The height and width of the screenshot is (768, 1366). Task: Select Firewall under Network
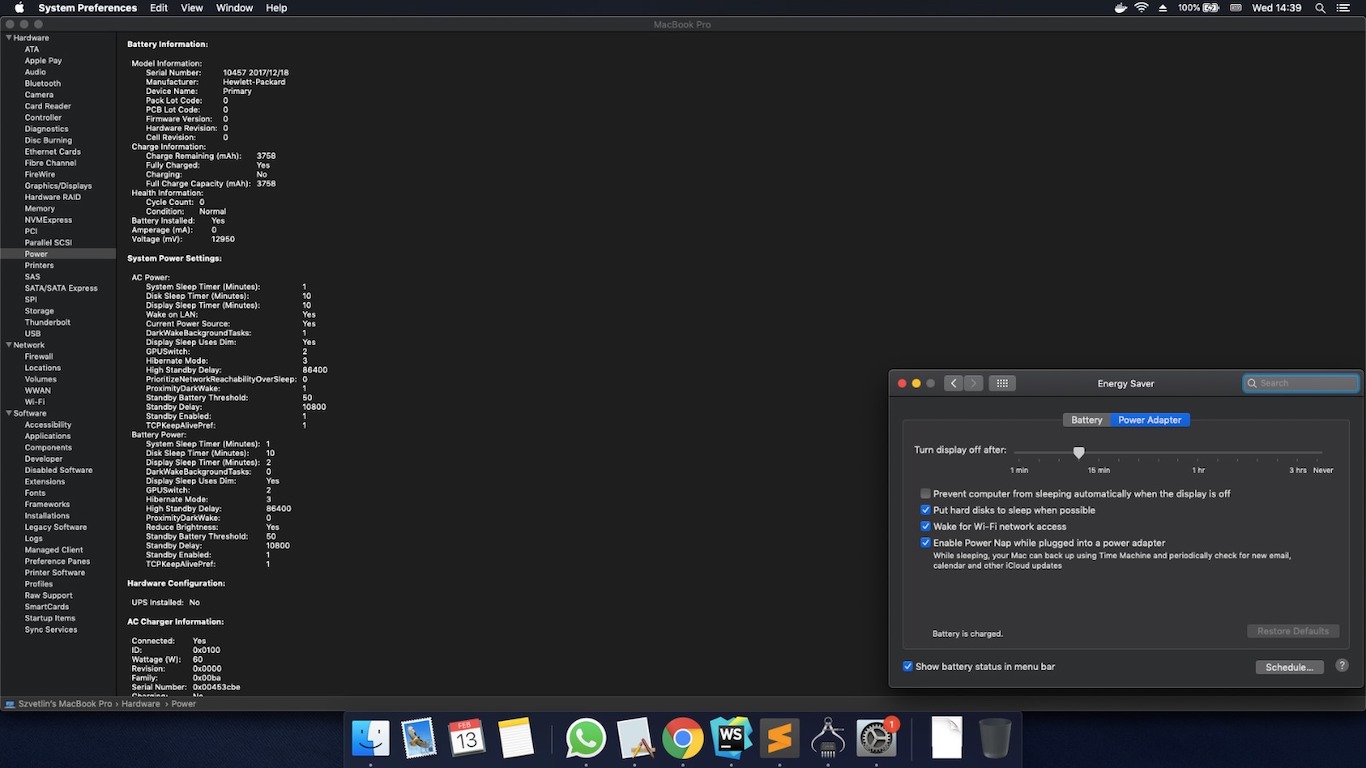tap(39, 356)
